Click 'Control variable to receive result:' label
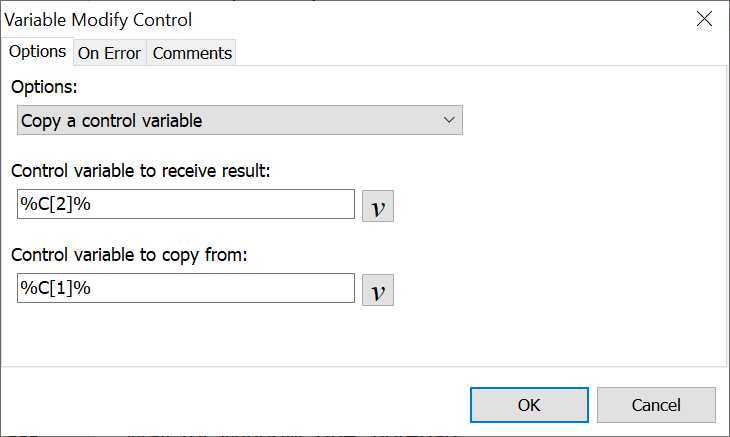 click(x=141, y=171)
